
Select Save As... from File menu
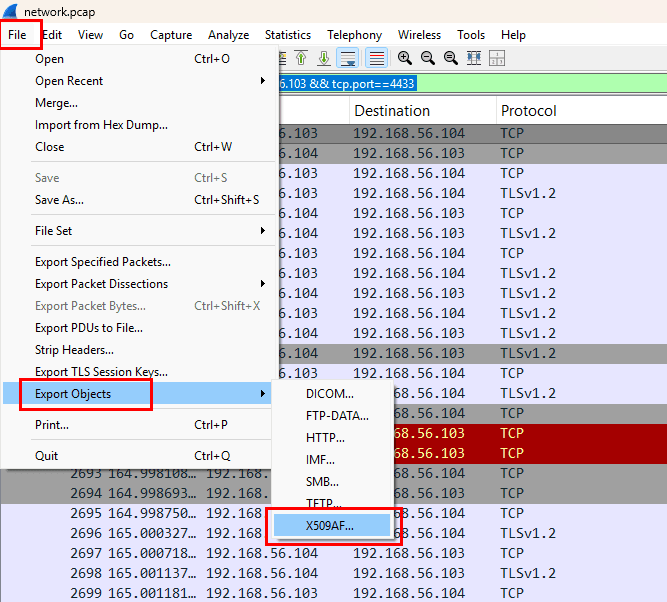coord(59,200)
